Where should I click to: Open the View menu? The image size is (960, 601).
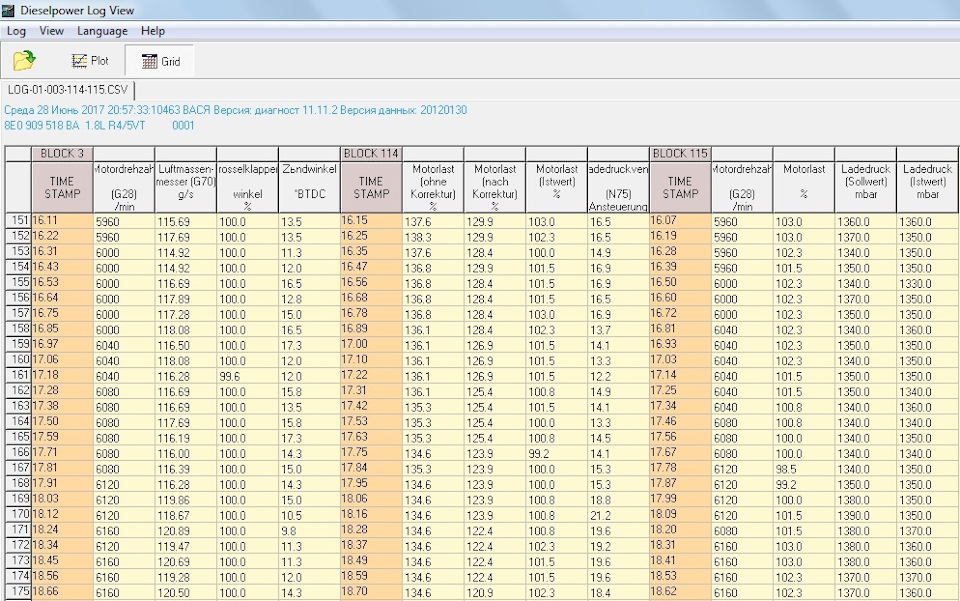51,31
